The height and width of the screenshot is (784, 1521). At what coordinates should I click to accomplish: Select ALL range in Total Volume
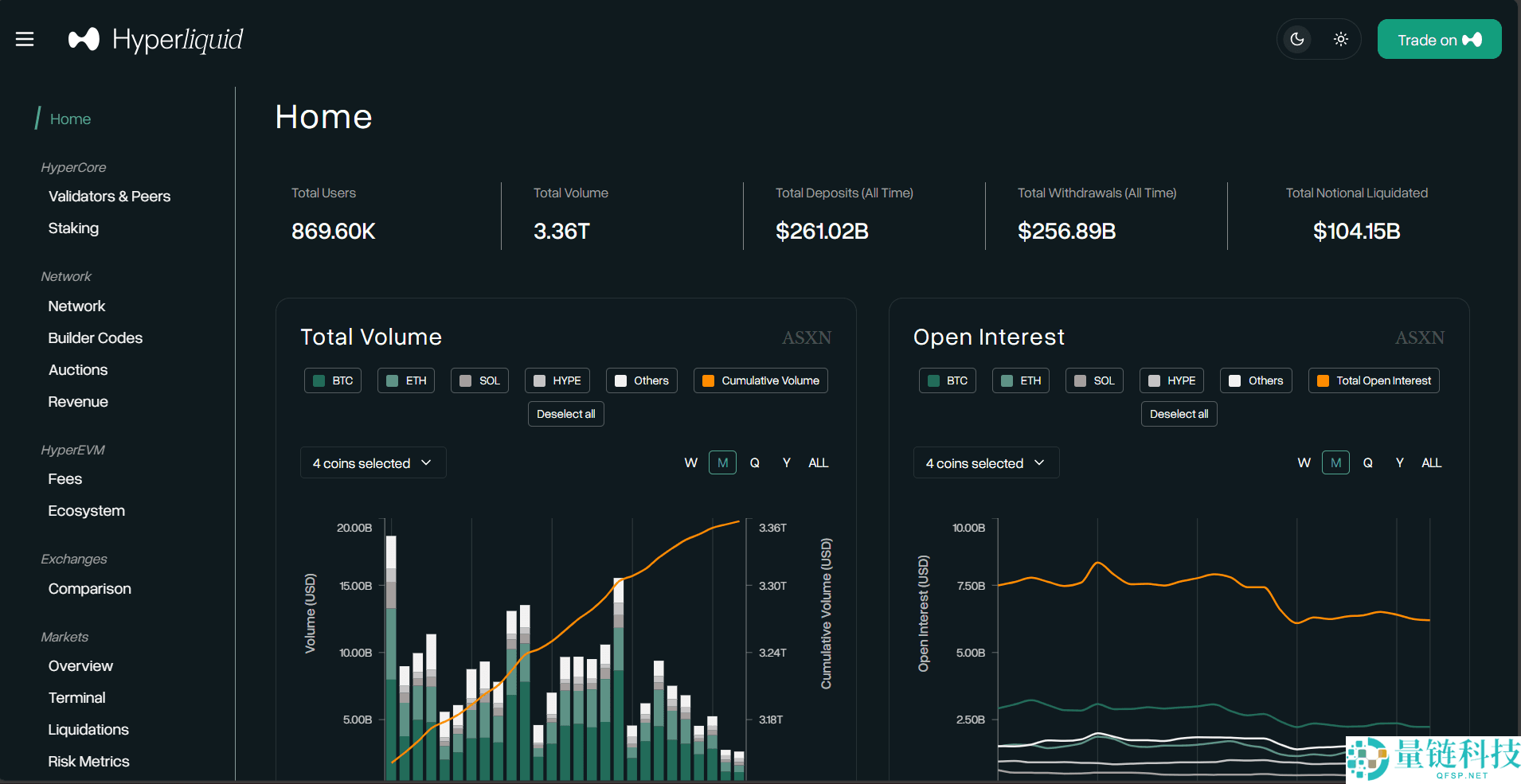click(x=819, y=462)
